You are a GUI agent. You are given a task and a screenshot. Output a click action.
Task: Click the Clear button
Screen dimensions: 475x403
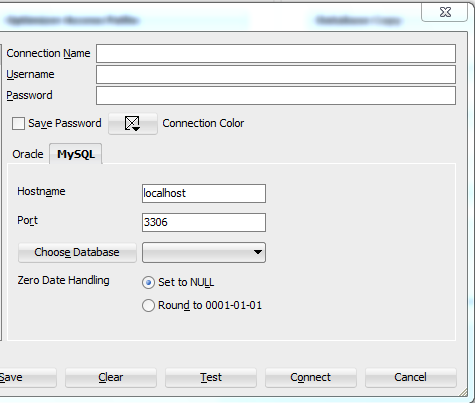[111, 377]
